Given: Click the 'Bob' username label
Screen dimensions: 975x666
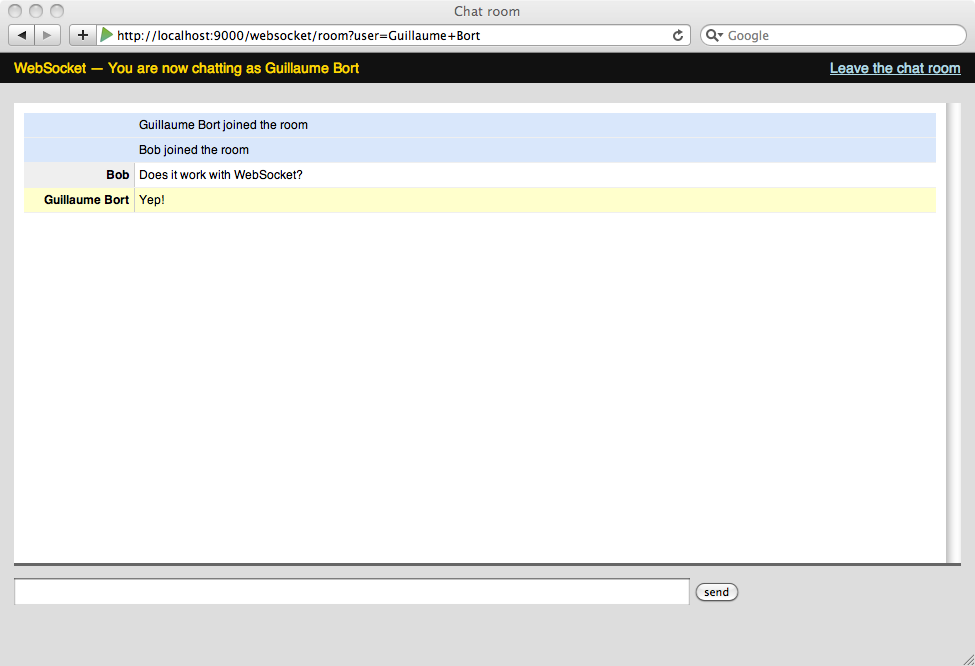Looking at the screenshot, I should tap(117, 175).
